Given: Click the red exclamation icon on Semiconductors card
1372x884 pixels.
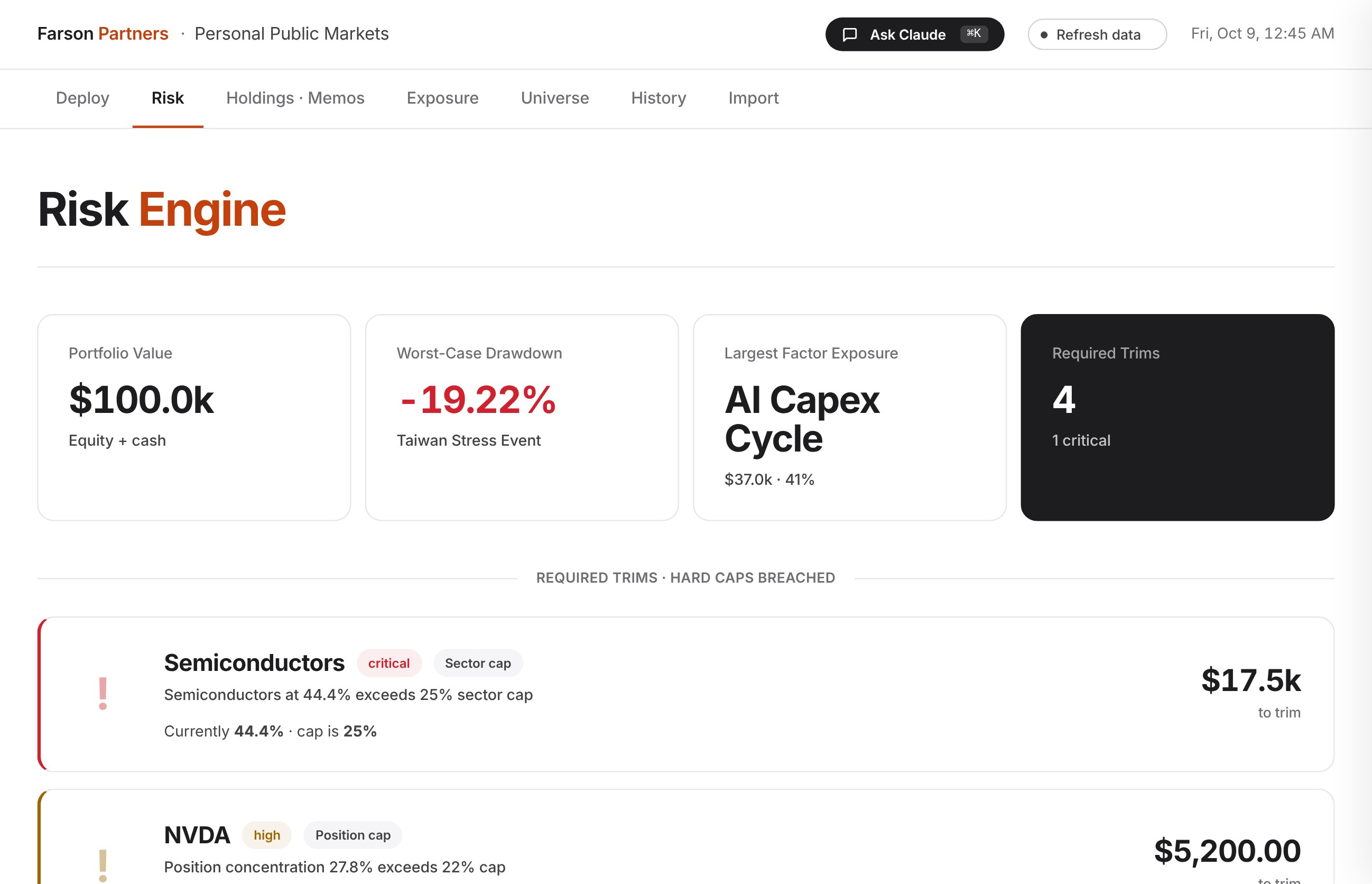Looking at the screenshot, I should 103,694.
